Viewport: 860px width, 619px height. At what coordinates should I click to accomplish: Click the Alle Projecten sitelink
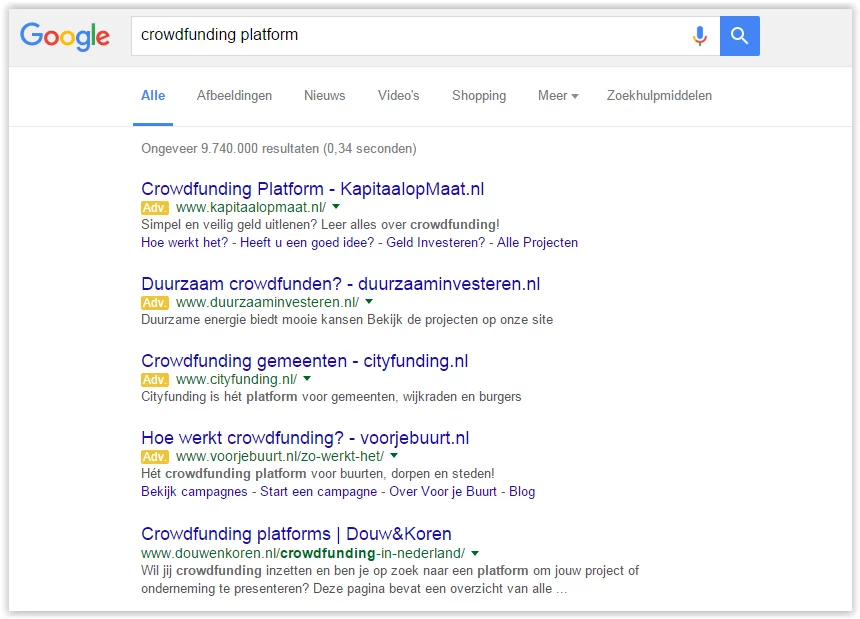[537, 242]
